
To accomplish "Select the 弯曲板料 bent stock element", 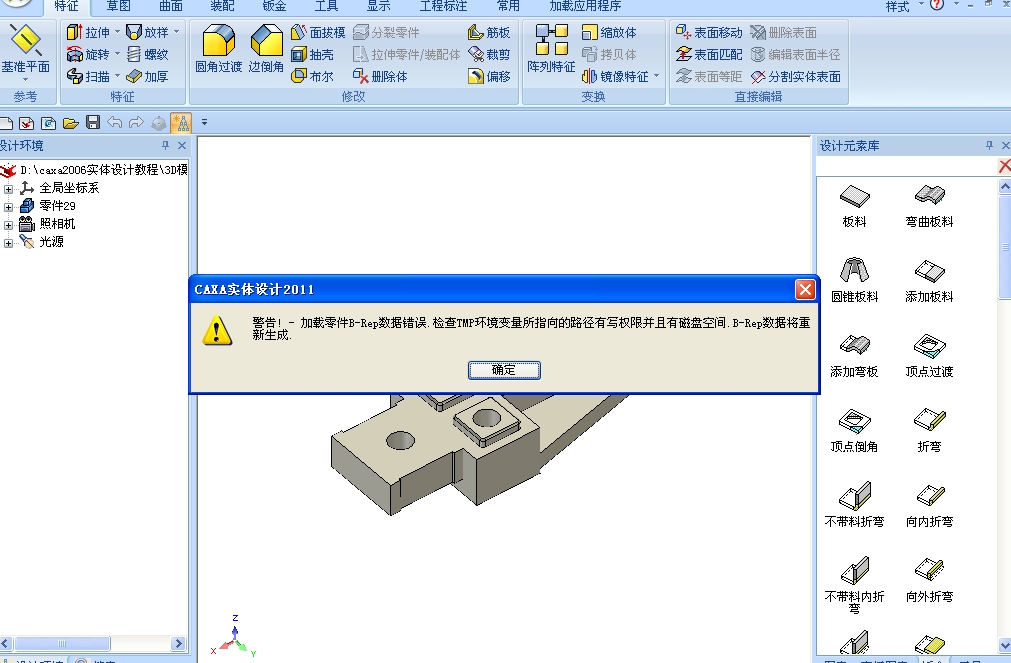I will [x=929, y=206].
